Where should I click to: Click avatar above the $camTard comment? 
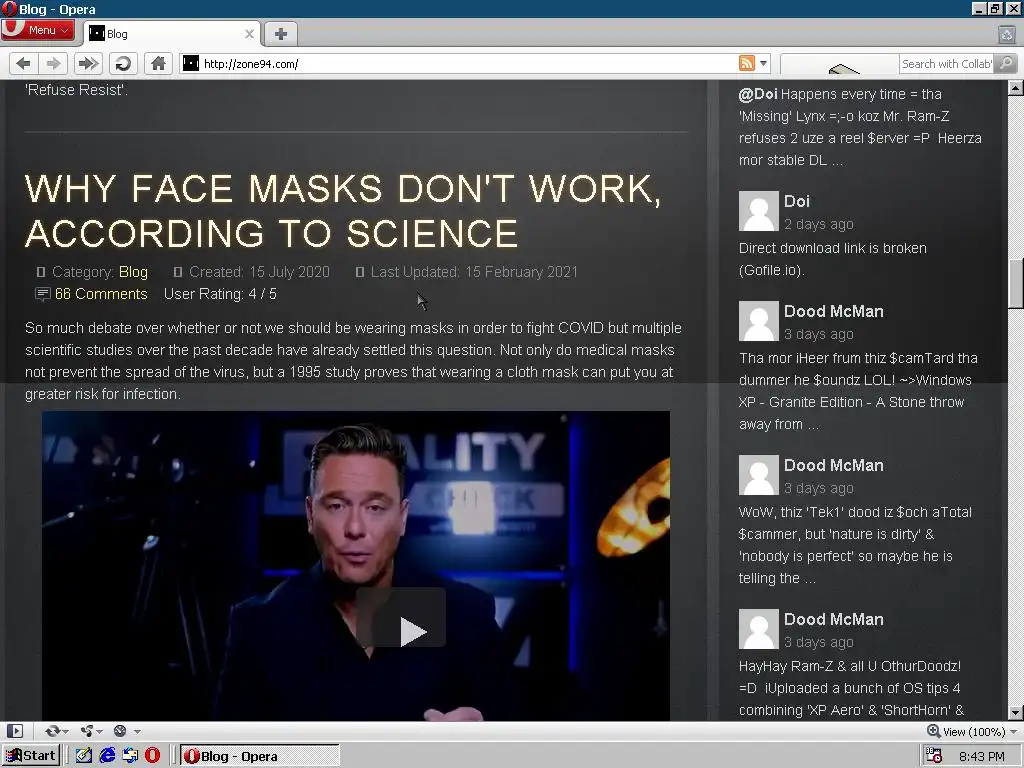tap(758, 321)
